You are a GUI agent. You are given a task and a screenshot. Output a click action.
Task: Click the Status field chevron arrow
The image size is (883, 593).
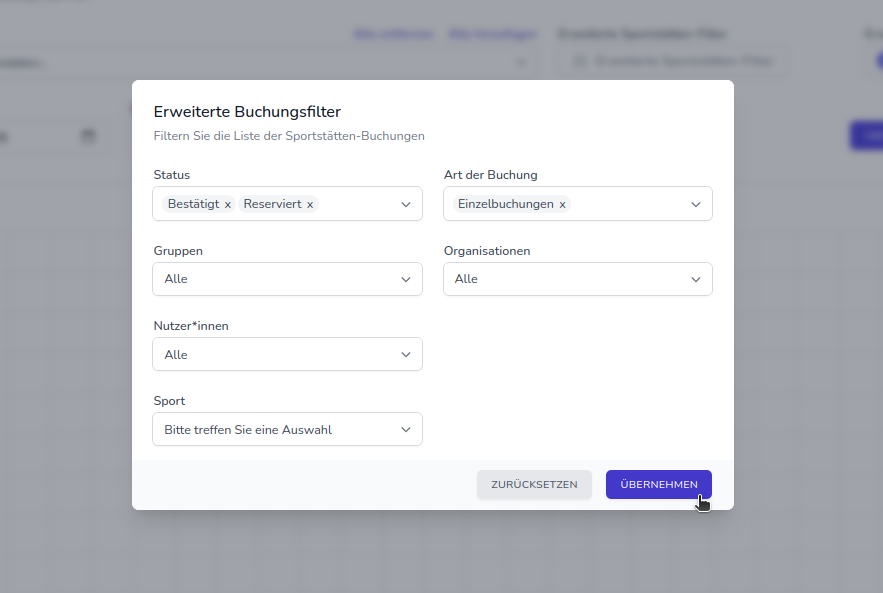(406, 204)
